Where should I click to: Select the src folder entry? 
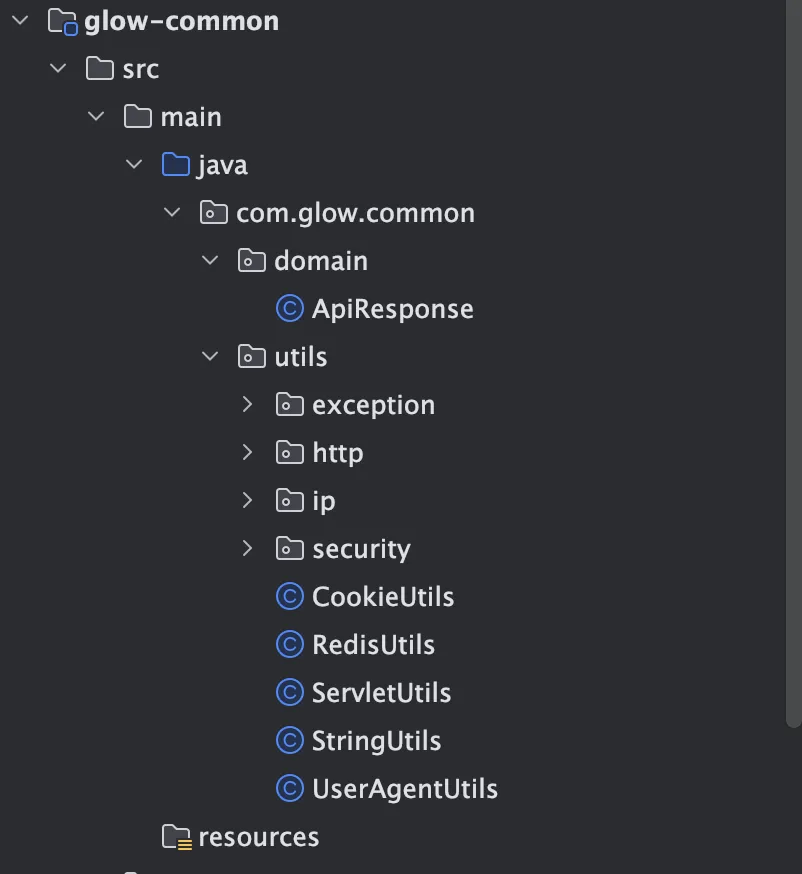coord(140,69)
